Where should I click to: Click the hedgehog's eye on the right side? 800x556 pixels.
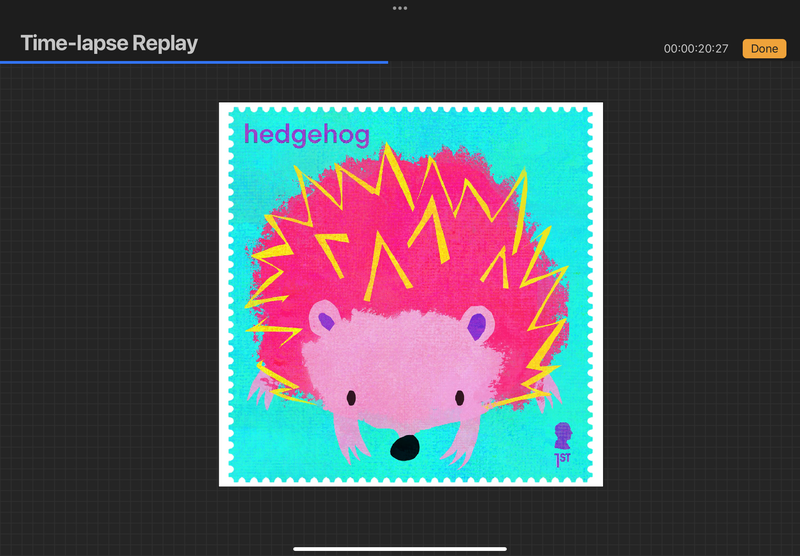460,398
